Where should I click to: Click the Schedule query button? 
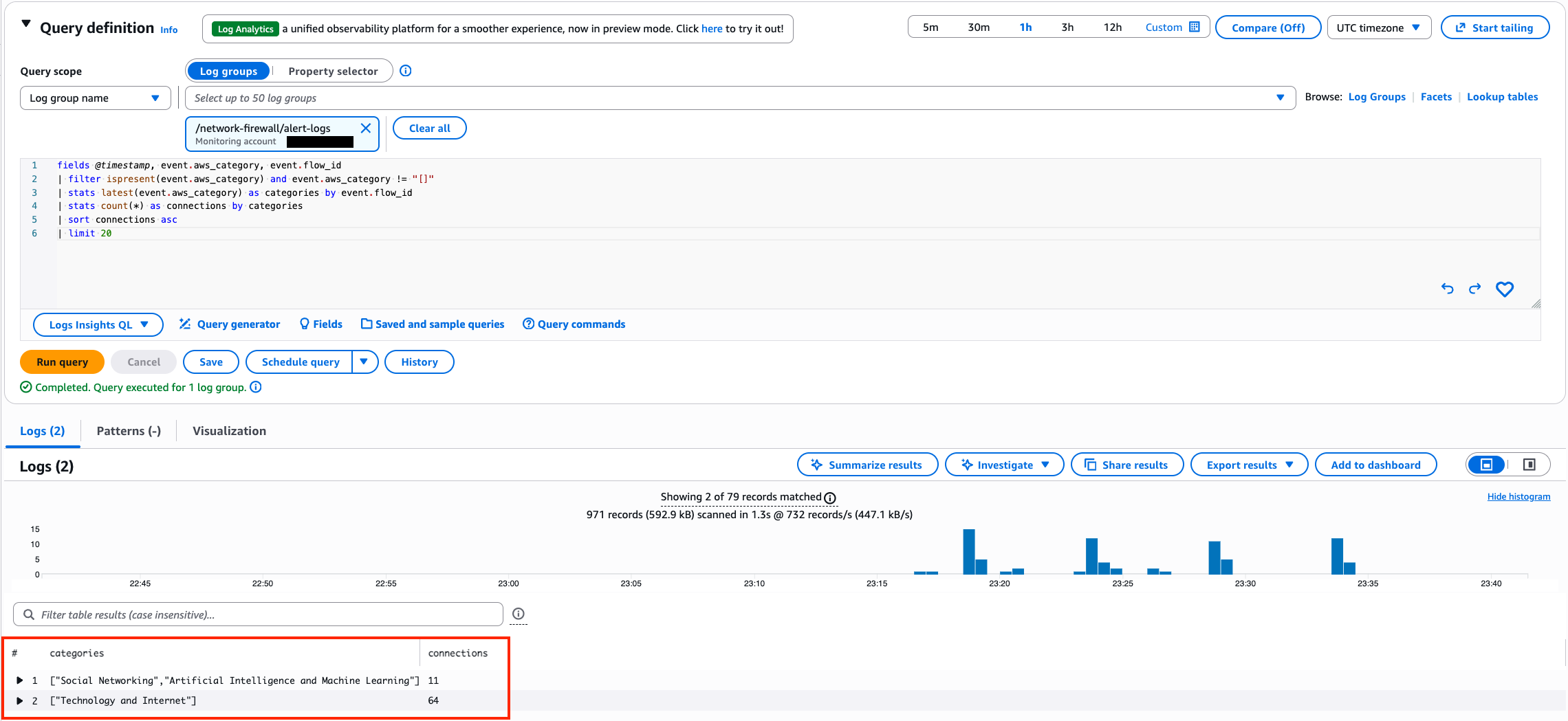click(x=300, y=362)
